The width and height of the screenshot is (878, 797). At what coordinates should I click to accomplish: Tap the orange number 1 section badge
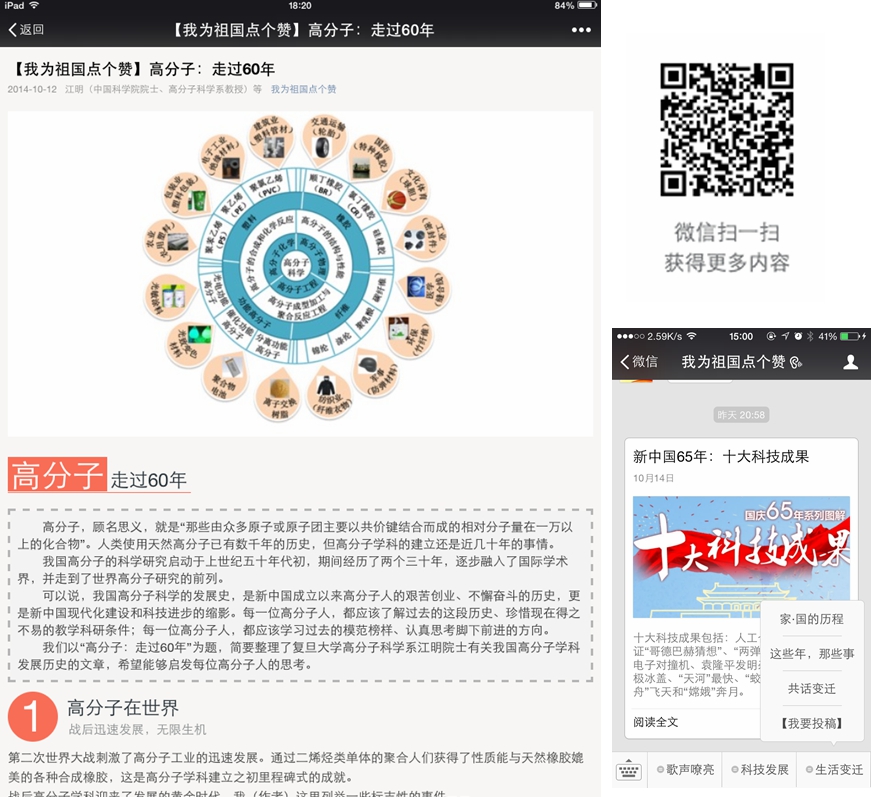point(32,716)
